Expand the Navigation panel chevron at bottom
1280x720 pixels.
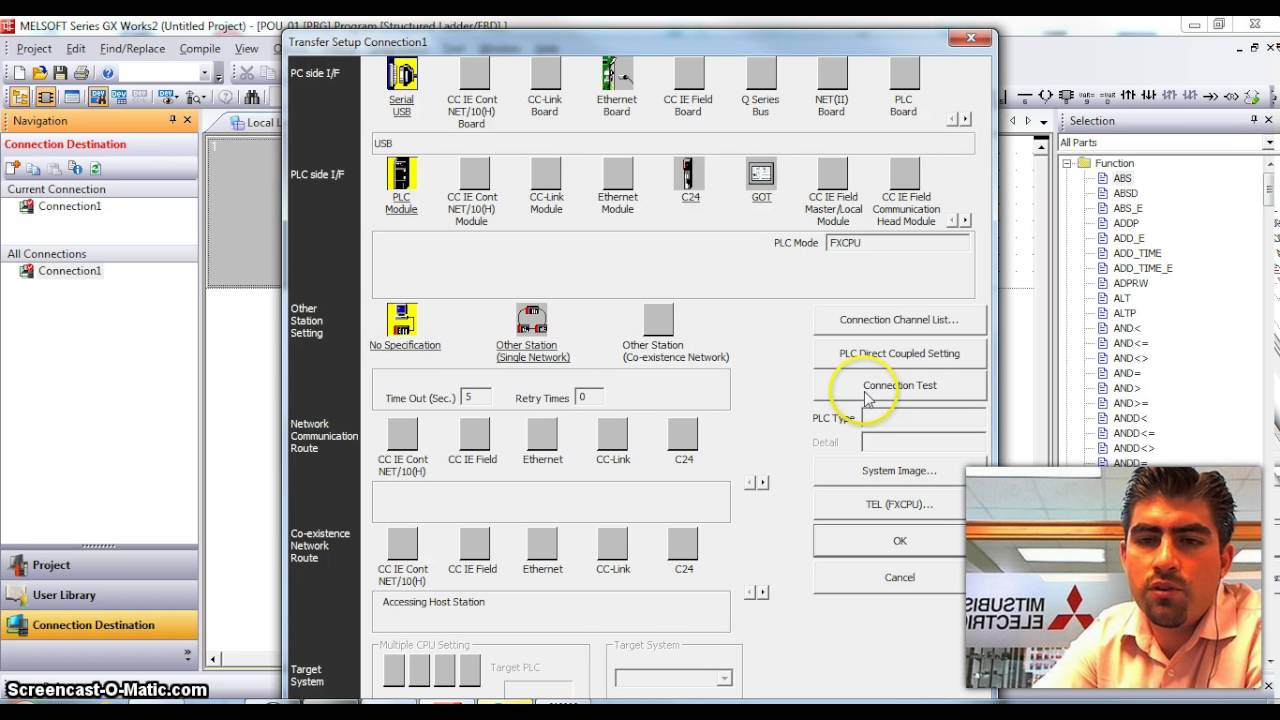(187, 655)
